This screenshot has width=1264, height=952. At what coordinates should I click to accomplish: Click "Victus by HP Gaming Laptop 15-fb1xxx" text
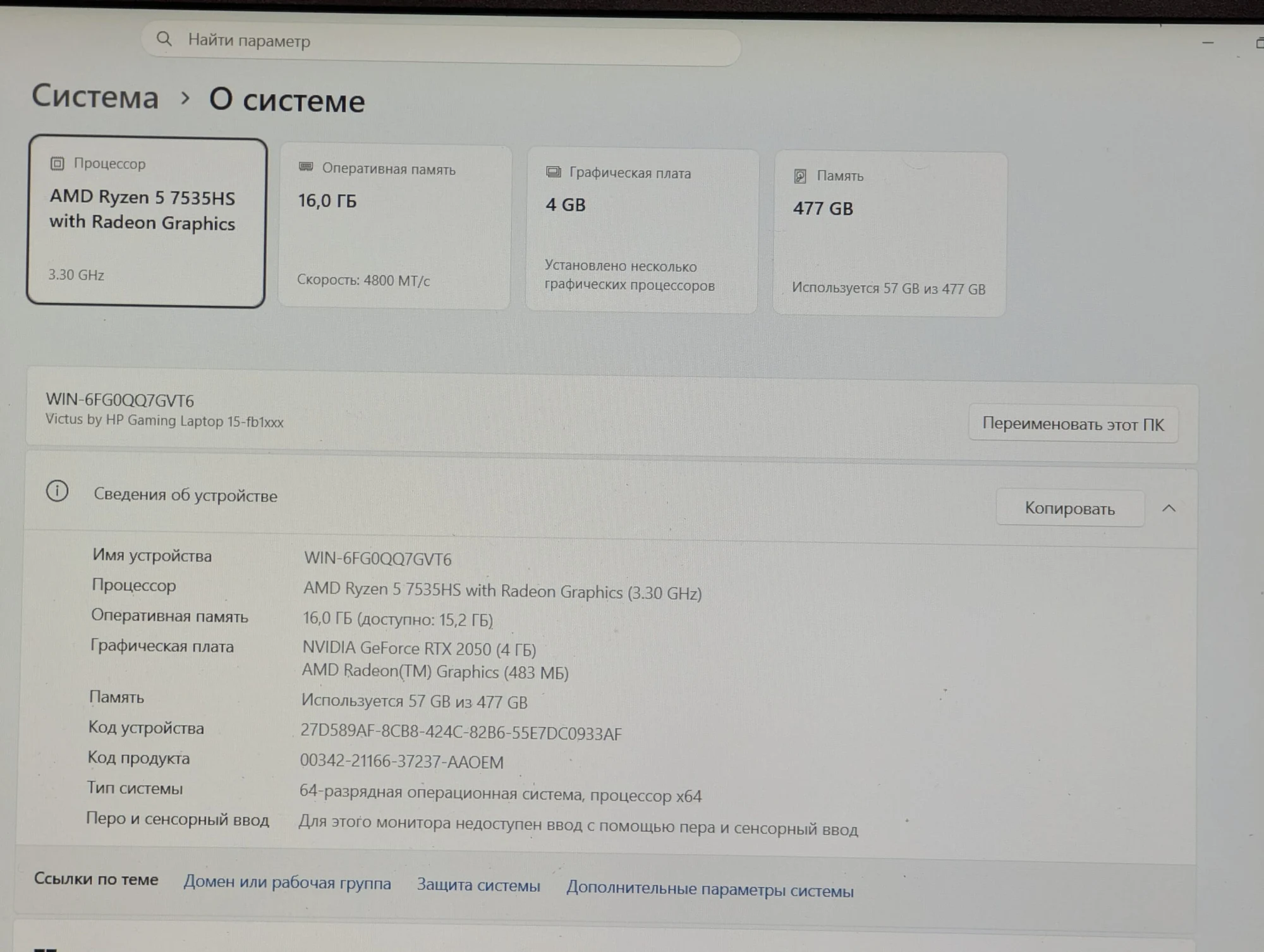coord(164,420)
